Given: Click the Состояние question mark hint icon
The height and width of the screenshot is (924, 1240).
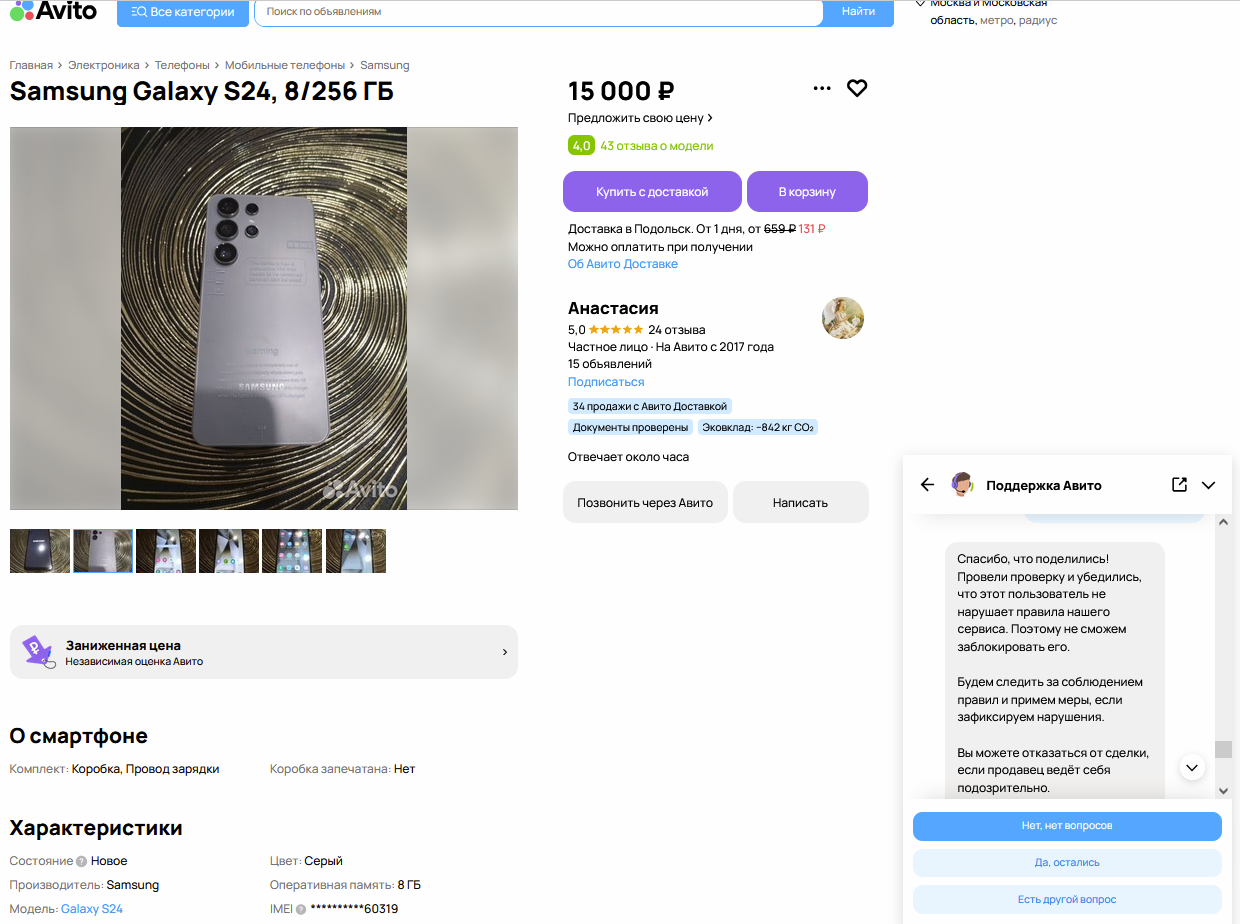Looking at the screenshot, I should (82, 861).
